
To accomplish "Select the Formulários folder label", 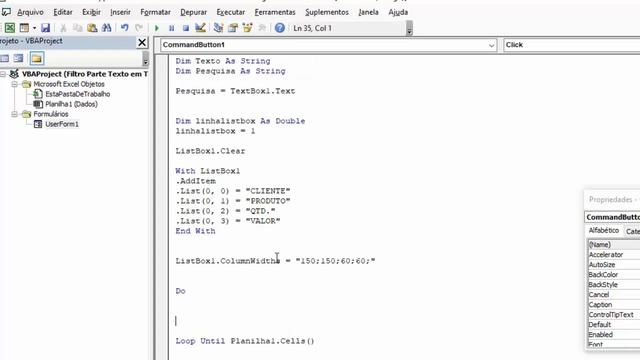I will (x=51, y=114).
